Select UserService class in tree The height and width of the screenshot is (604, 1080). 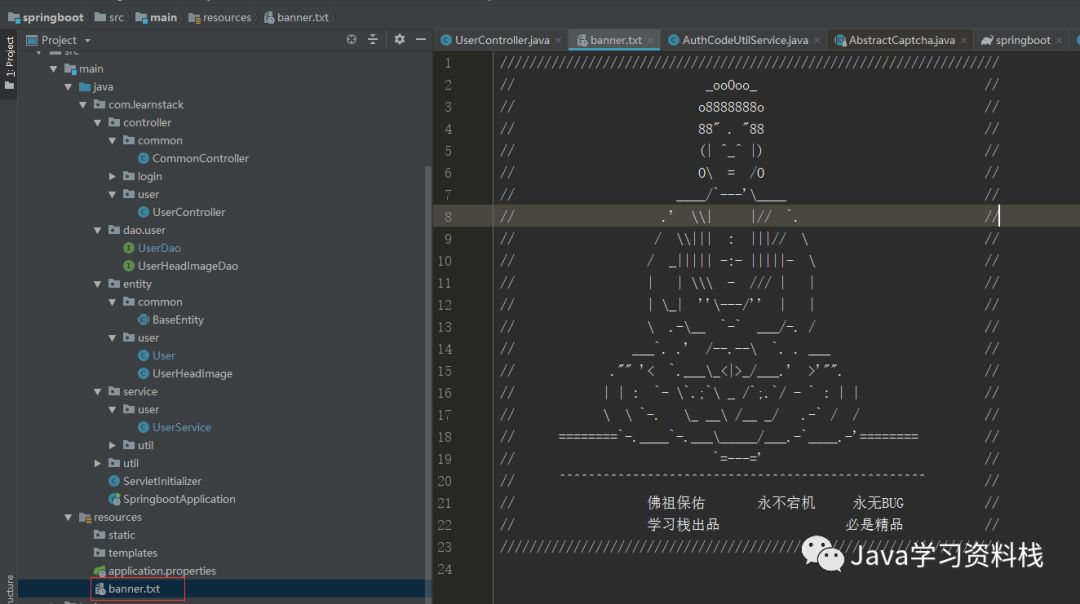pos(181,427)
